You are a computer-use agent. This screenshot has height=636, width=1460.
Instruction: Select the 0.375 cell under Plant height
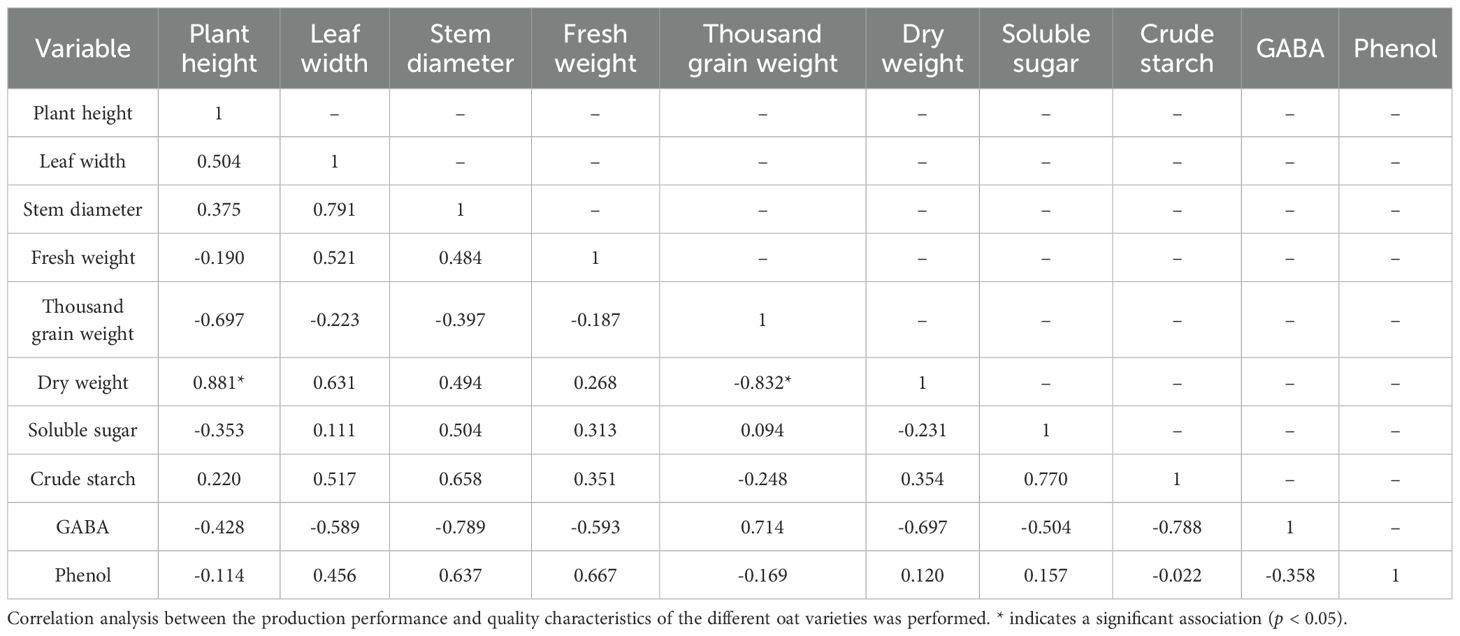pyautogui.click(x=218, y=209)
